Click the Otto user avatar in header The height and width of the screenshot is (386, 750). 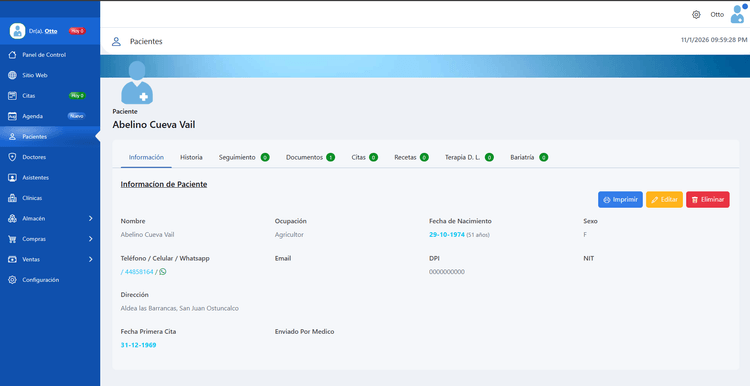tap(738, 14)
